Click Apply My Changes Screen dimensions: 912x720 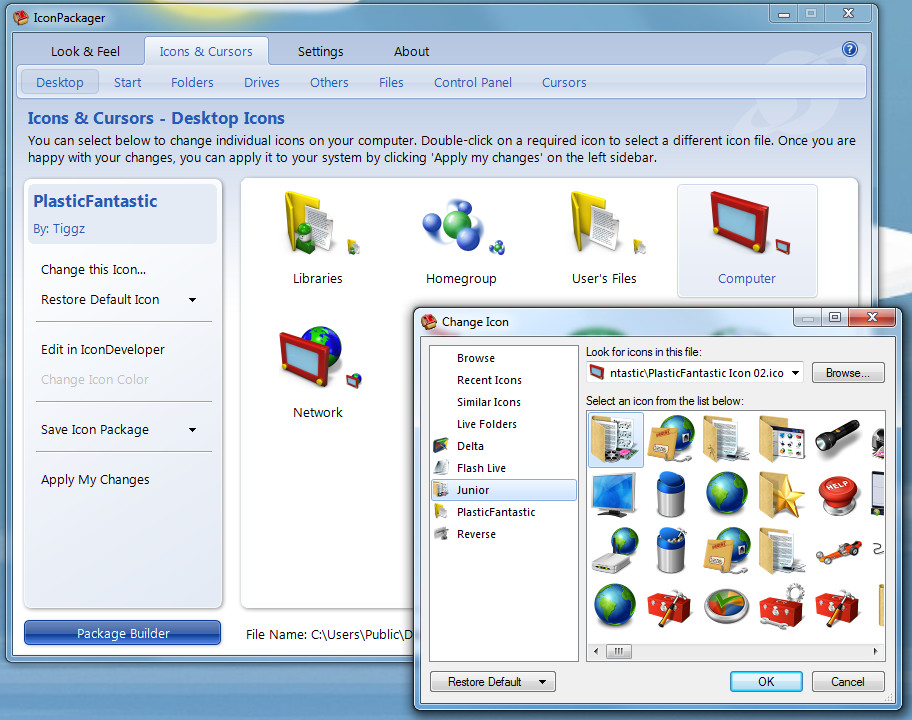tap(95, 480)
